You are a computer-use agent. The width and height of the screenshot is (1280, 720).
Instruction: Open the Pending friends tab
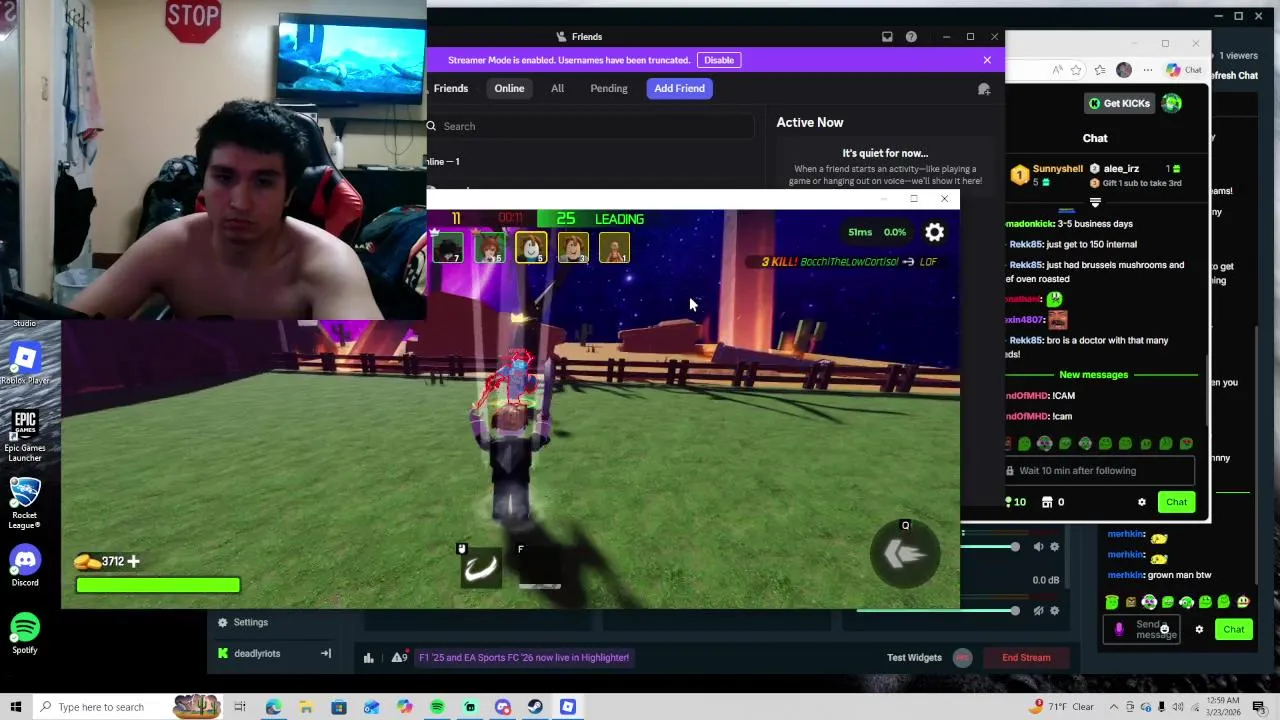(x=609, y=88)
